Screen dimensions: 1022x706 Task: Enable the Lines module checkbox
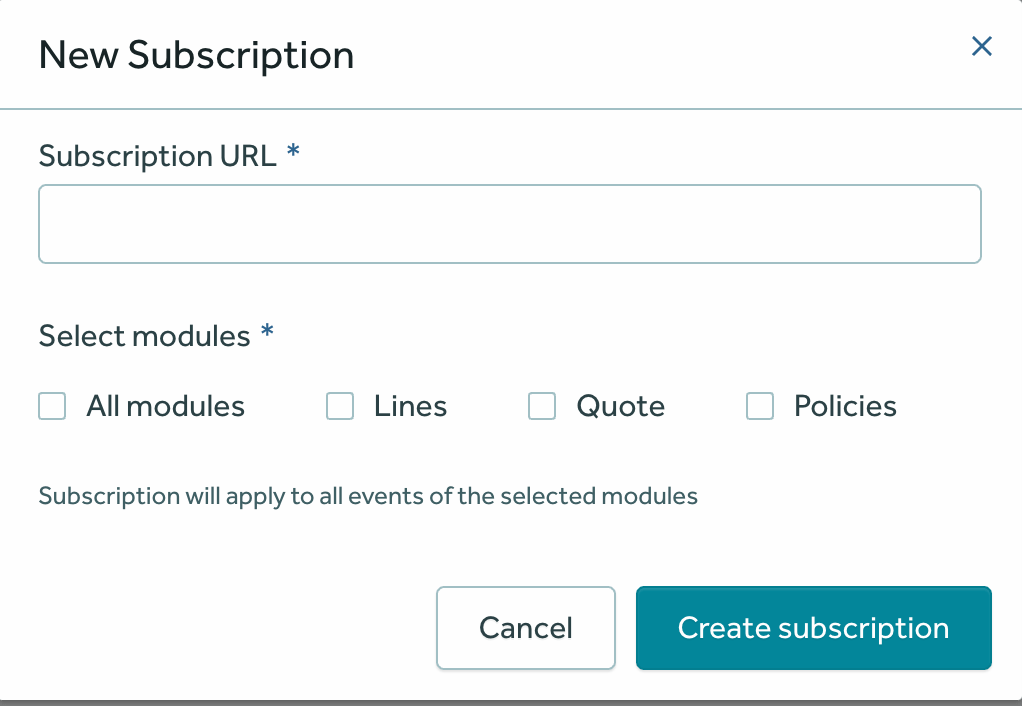pos(340,406)
